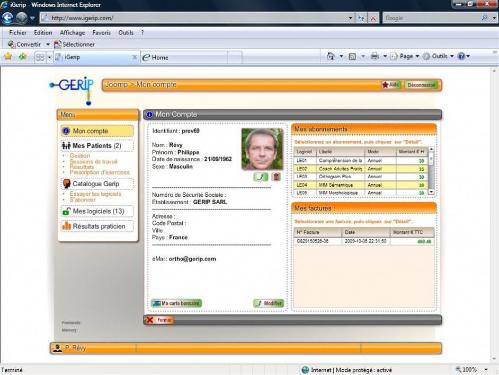Click subscriptions list scrollbar down arrow

pos(431,192)
